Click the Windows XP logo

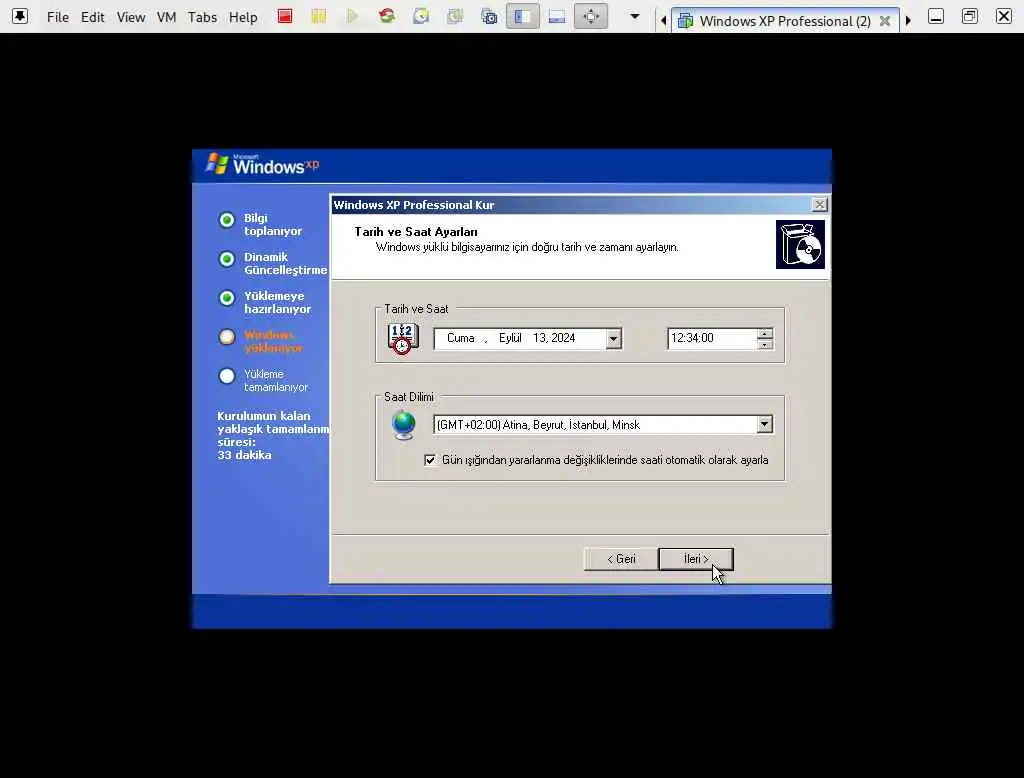point(263,165)
